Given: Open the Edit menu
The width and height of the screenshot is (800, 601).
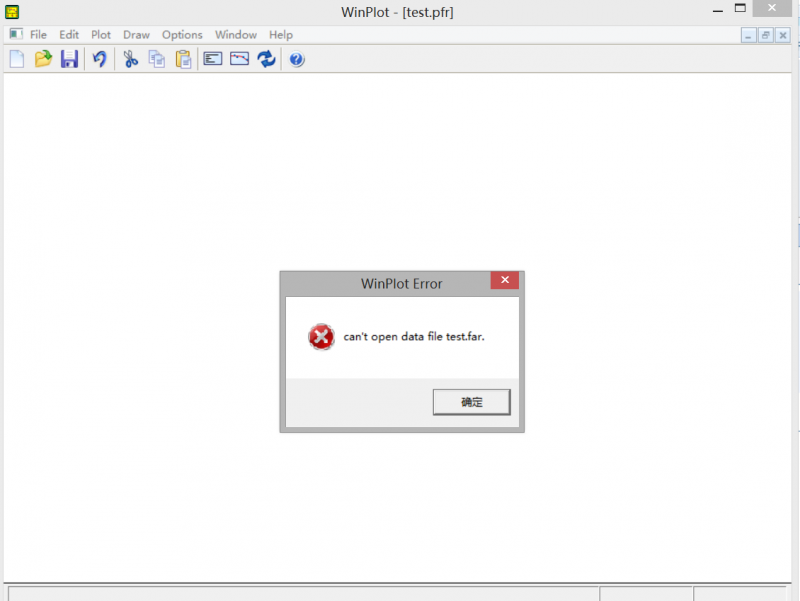Looking at the screenshot, I should 69,35.
